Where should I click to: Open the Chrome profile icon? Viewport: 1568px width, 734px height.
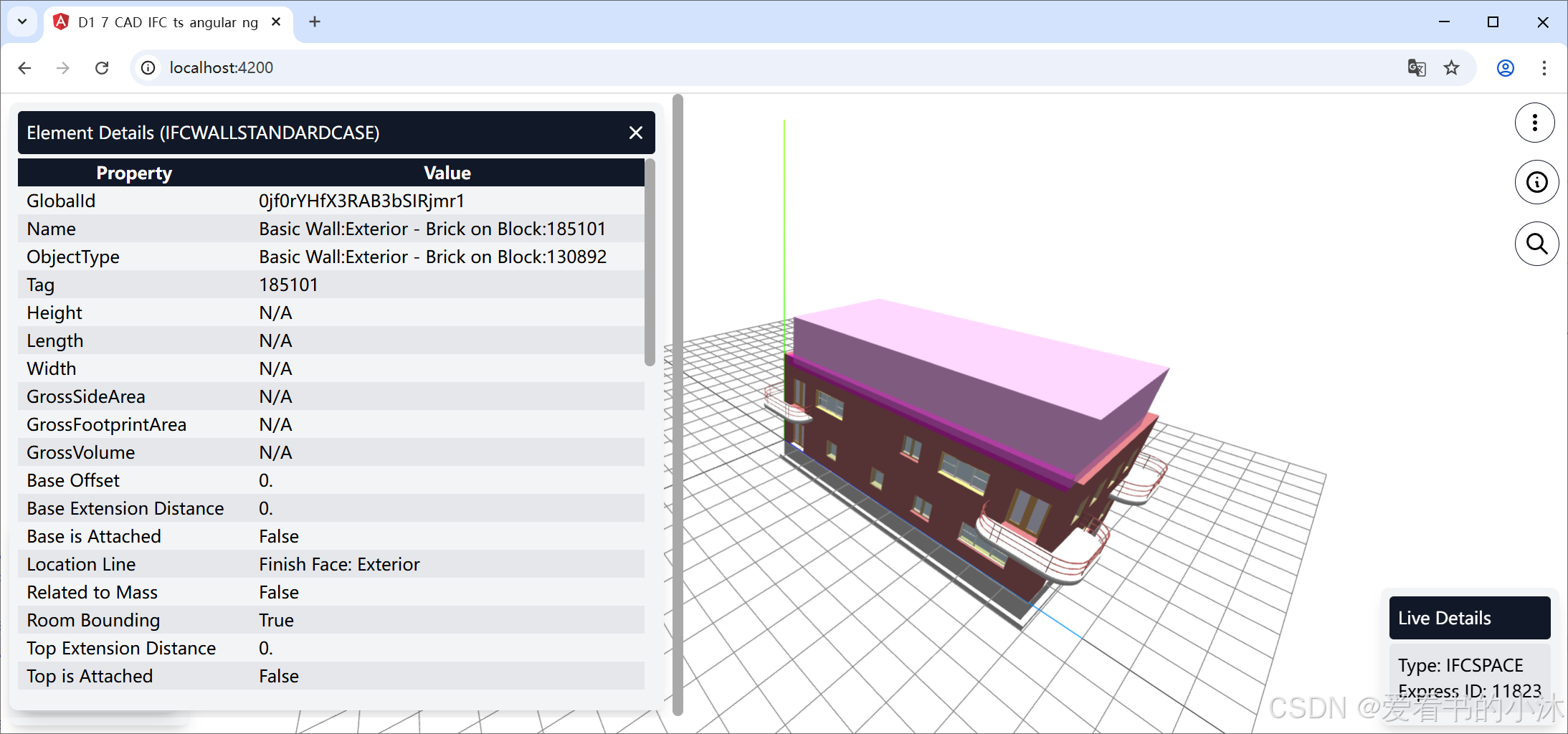tap(1506, 67)
